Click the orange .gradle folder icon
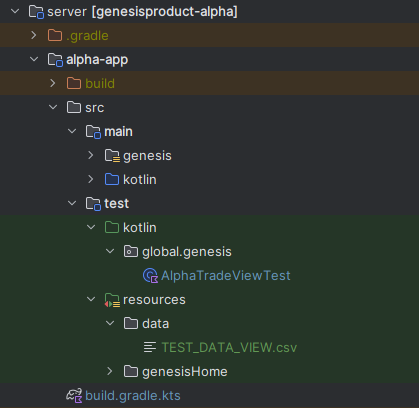The width and height of the screenshot is (419, 408). pyautogui.click(x=55, y=35)
